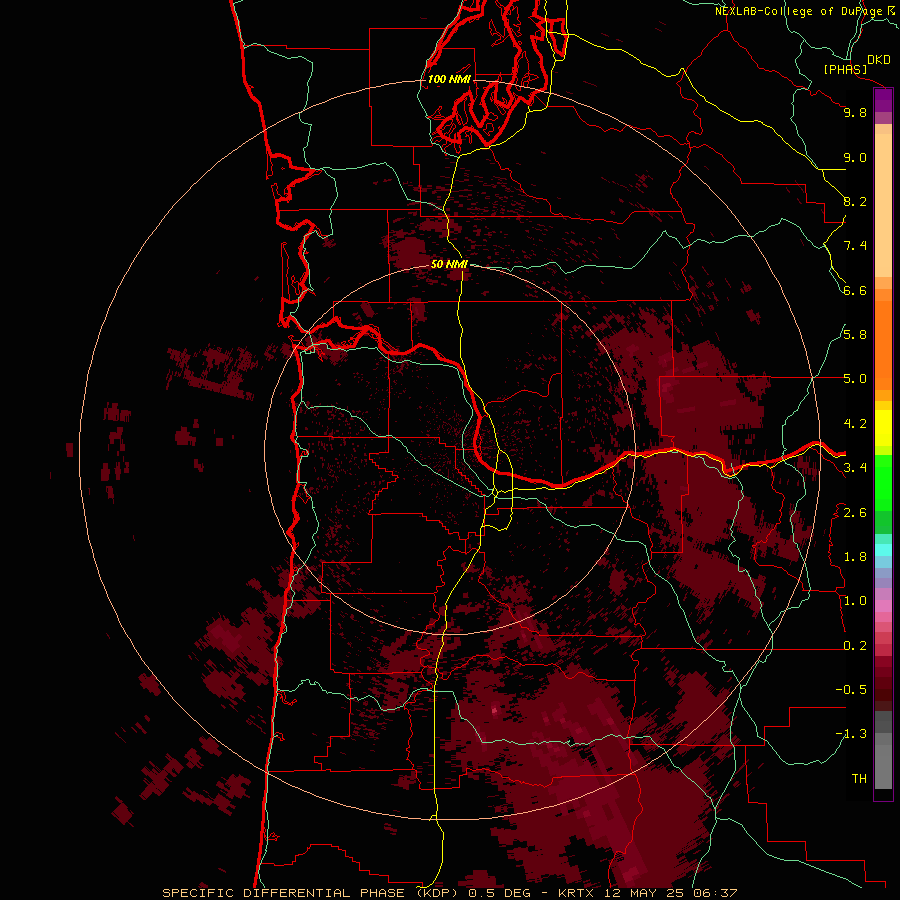The image size is (900, 900).
Task: Click the 7.4 scale value
Action: (x=855, y=246)
